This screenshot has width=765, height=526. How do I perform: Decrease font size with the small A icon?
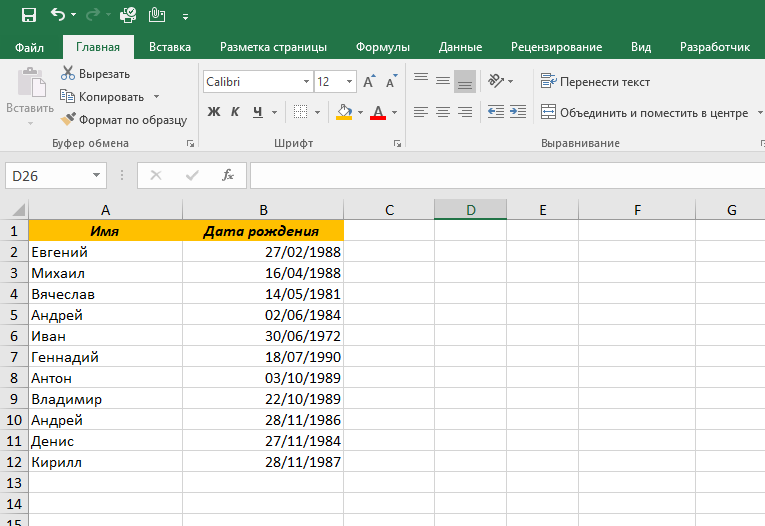(x=391, y=81)
